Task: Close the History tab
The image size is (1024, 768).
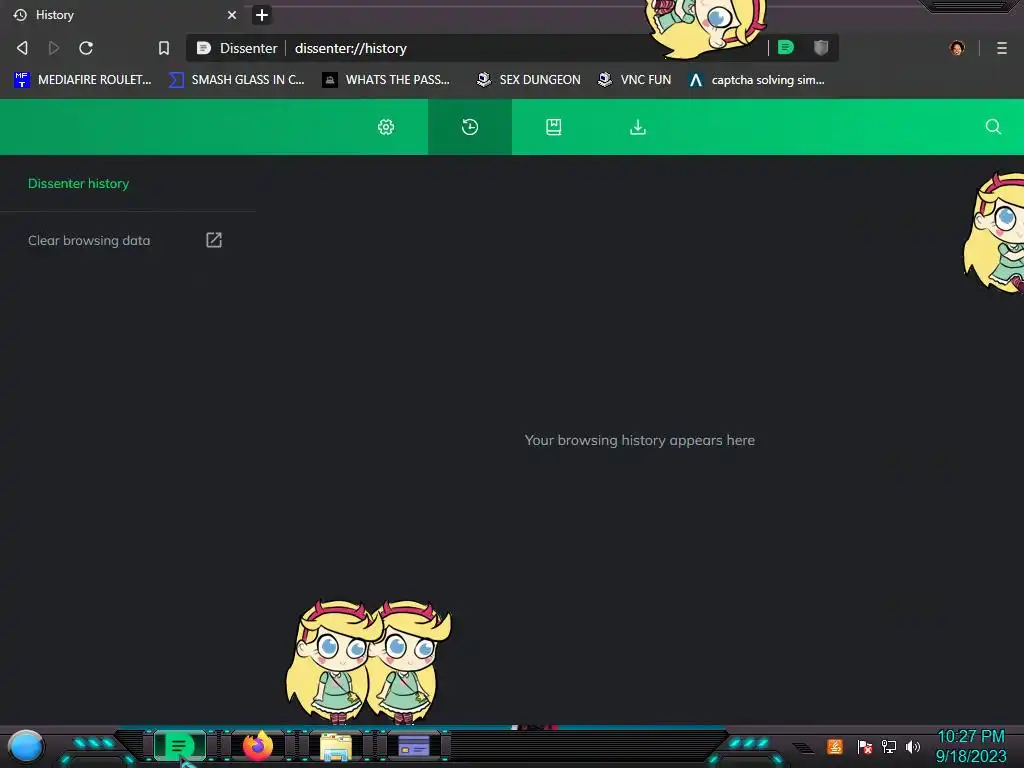Action: (x=232, y=14)
